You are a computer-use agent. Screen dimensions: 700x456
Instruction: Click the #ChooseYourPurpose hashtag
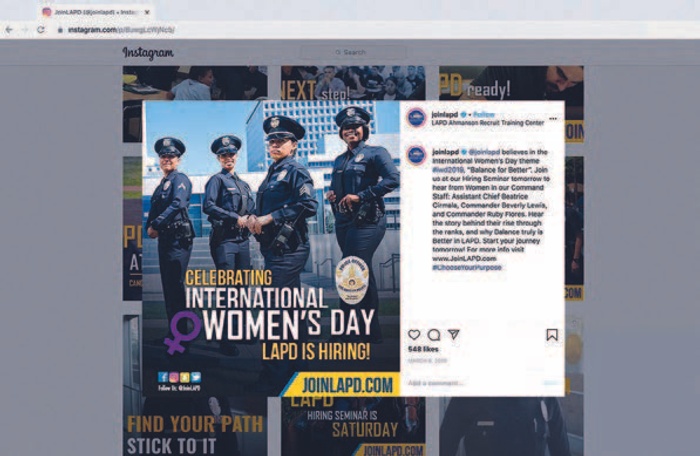[x=467, y=267]
